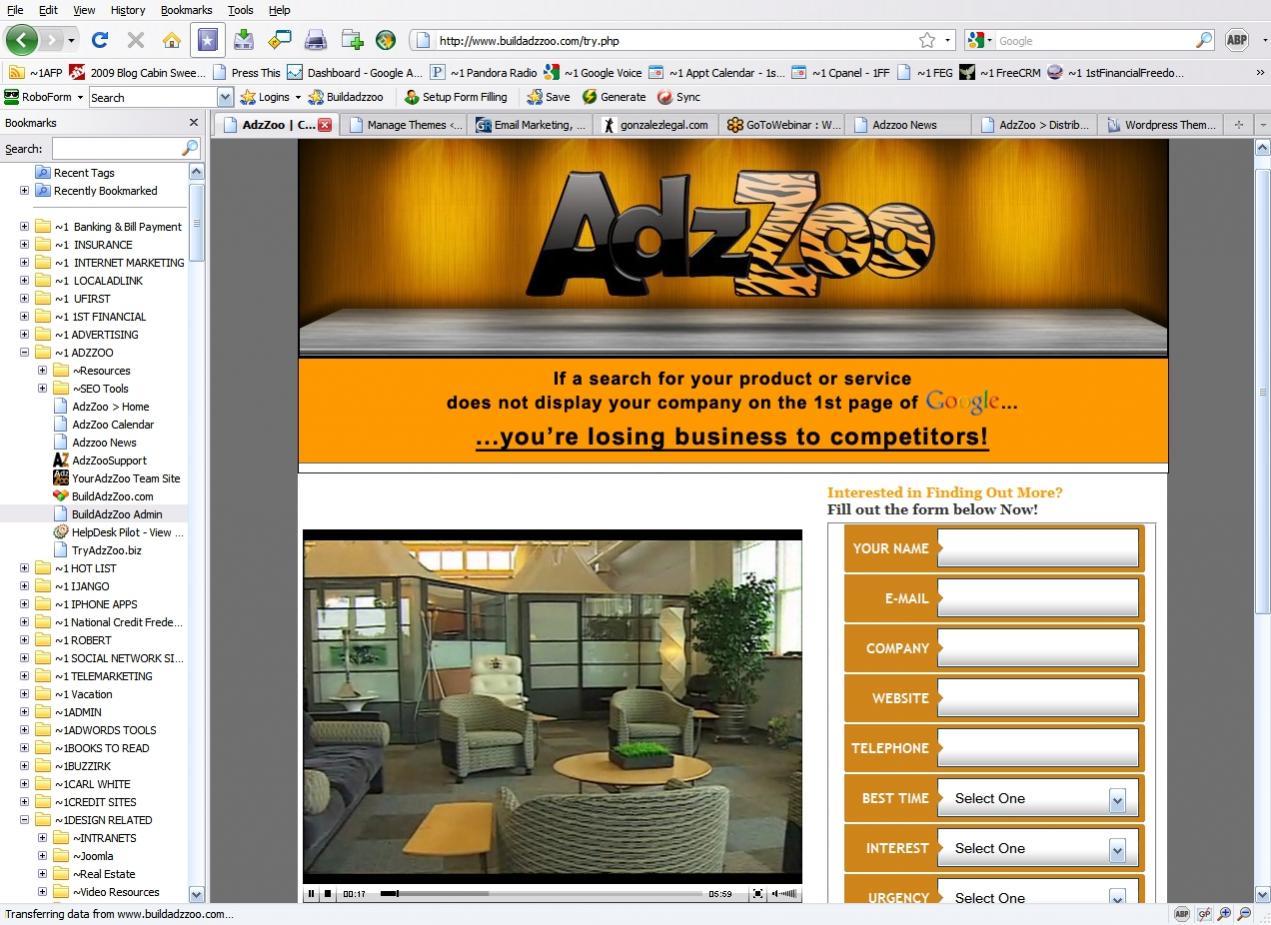Open the History menu

[x=128, y=10]
